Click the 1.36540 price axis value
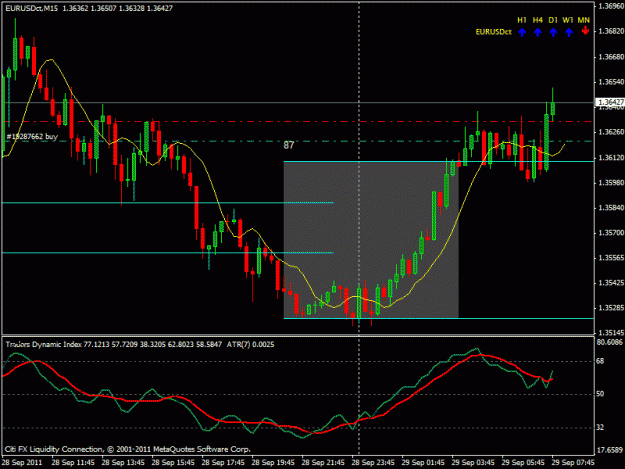 (x=611, y=82)
